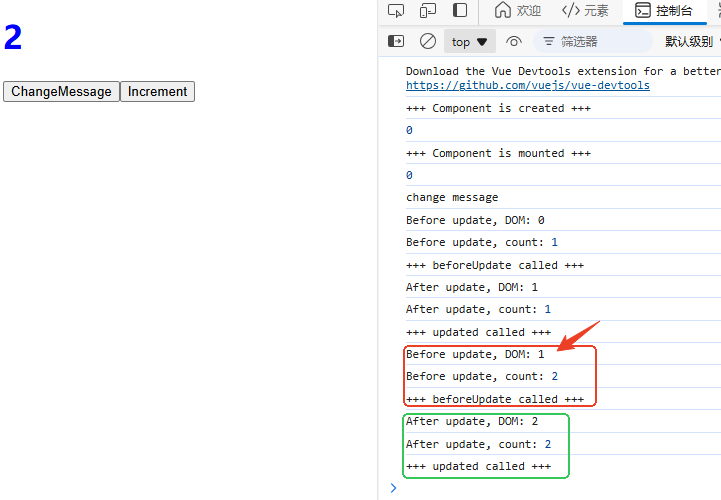The image size is (721, 500).
Task: Show the console sidebar icon
Action: (x=396, y=41)
